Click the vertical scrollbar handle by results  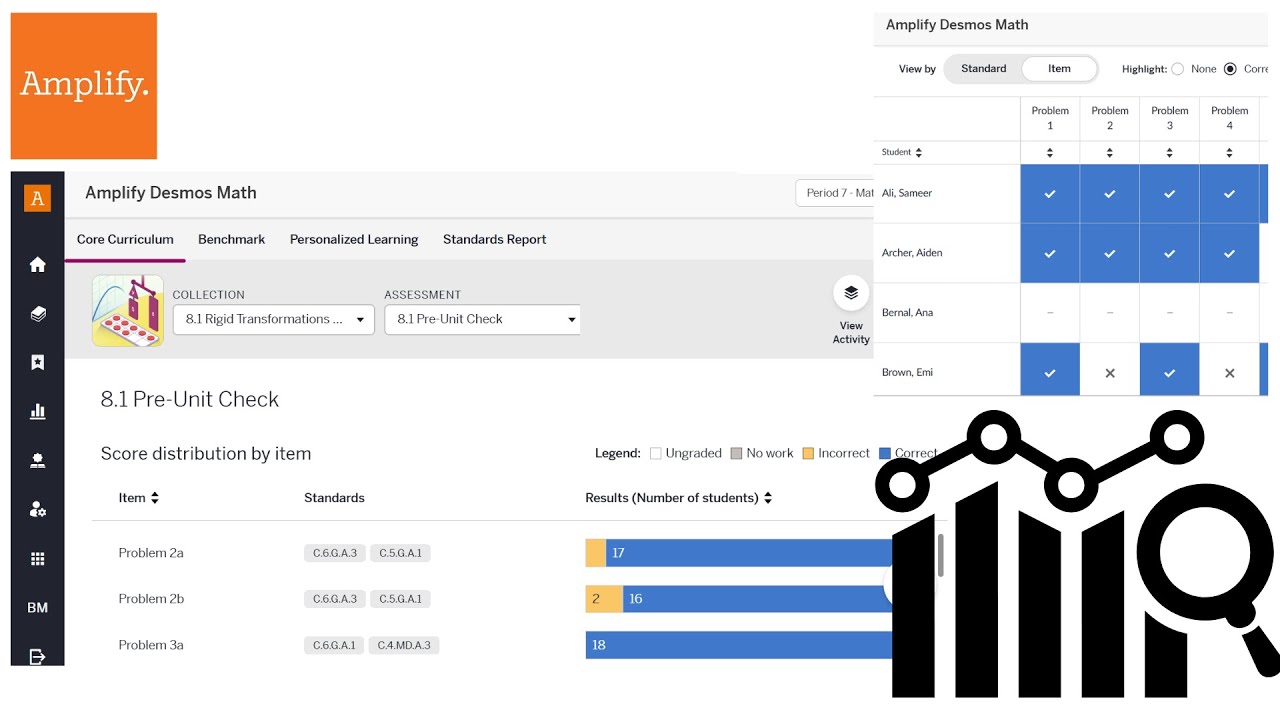point(941,555)
